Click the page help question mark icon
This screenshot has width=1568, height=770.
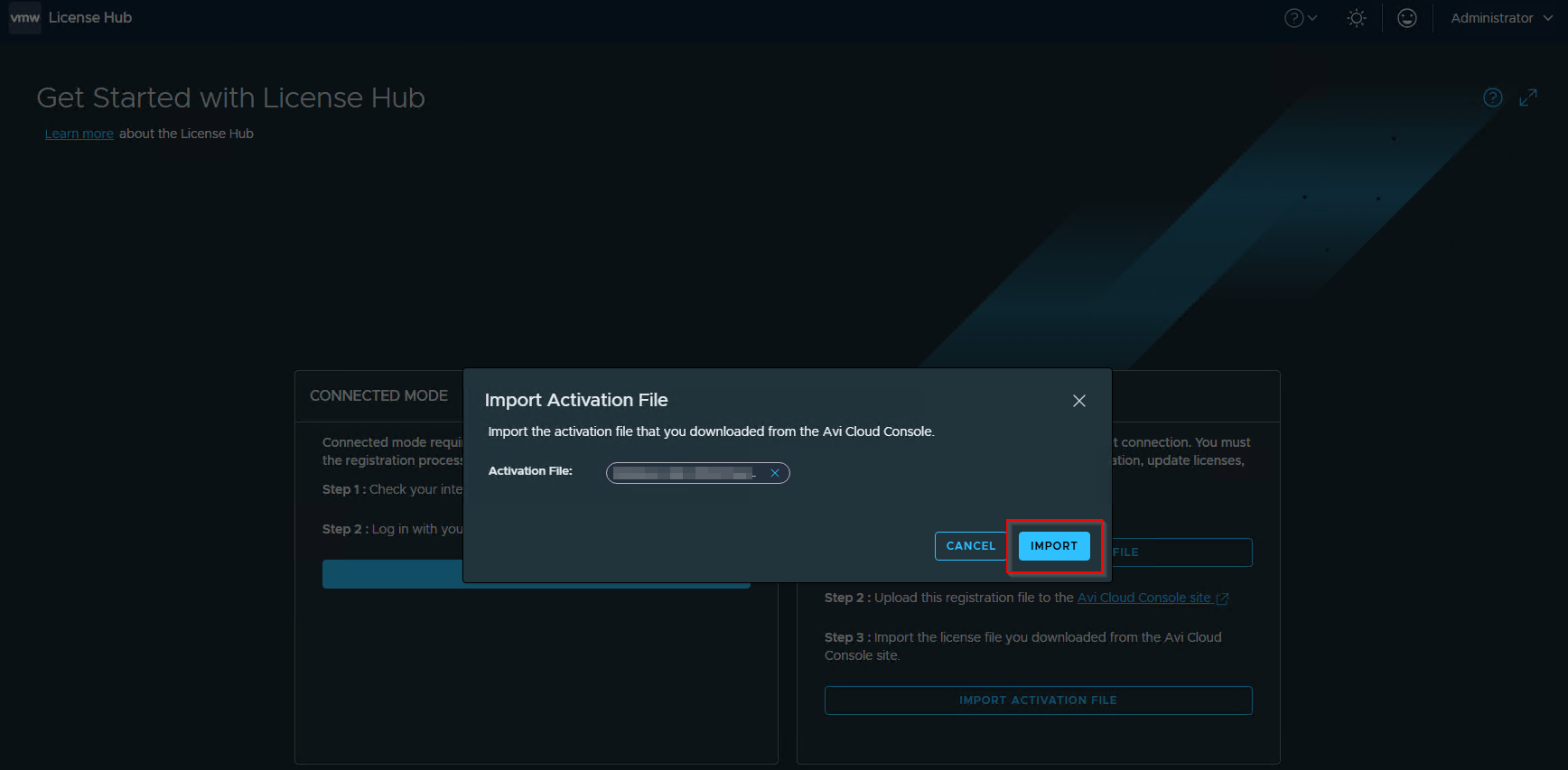[x=1493, y=97]
